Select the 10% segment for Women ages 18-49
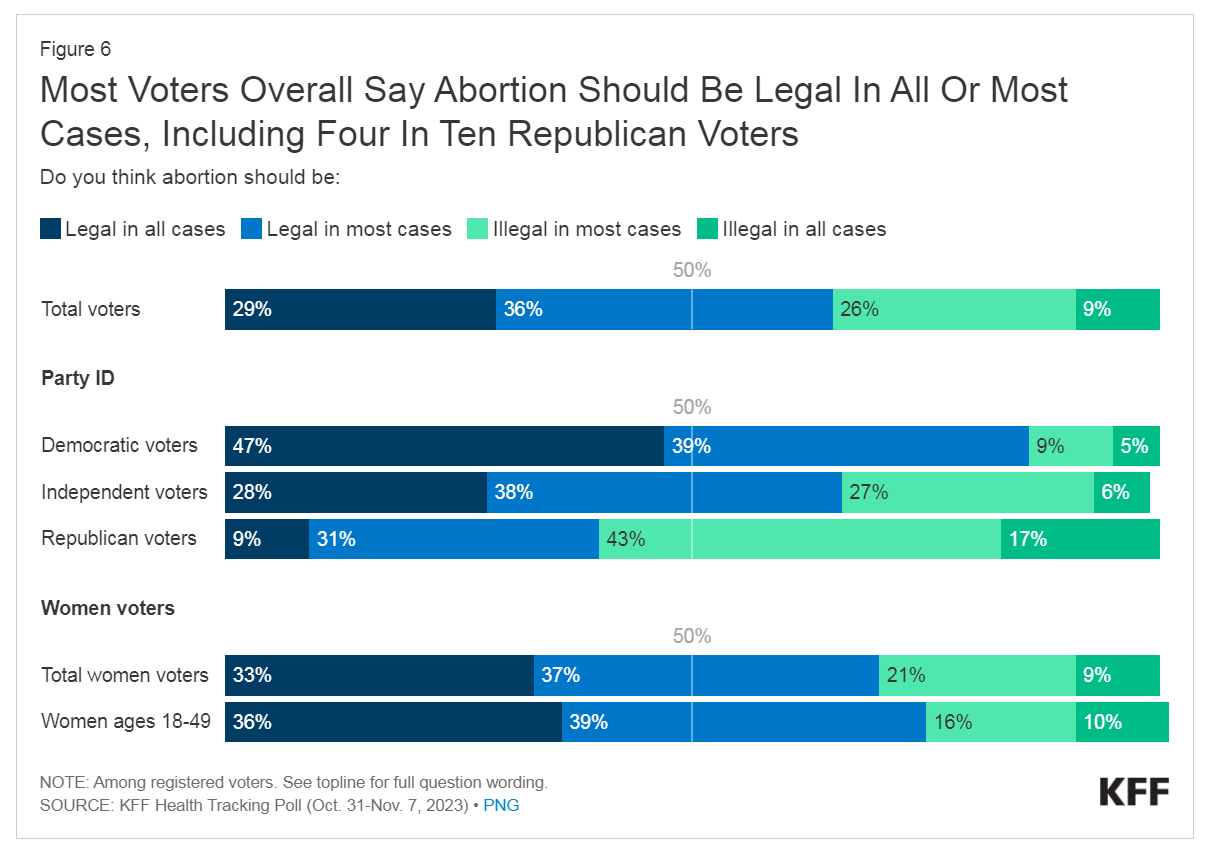The width and height of the screenshot is (1219, 852). (1122, 722)
